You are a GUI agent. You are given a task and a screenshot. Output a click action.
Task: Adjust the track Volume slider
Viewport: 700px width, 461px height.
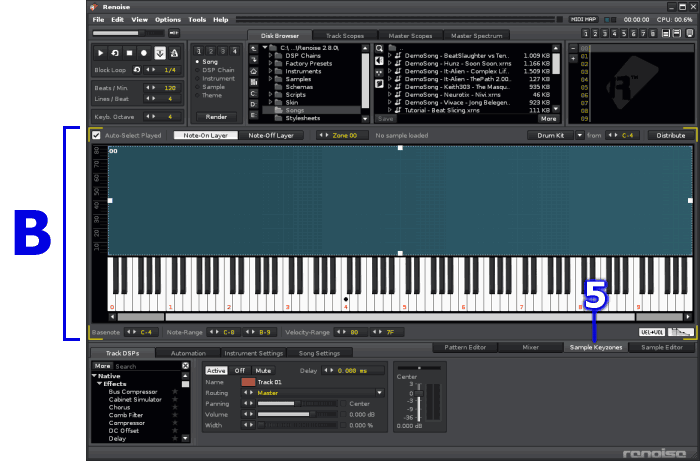coord(297,415)
